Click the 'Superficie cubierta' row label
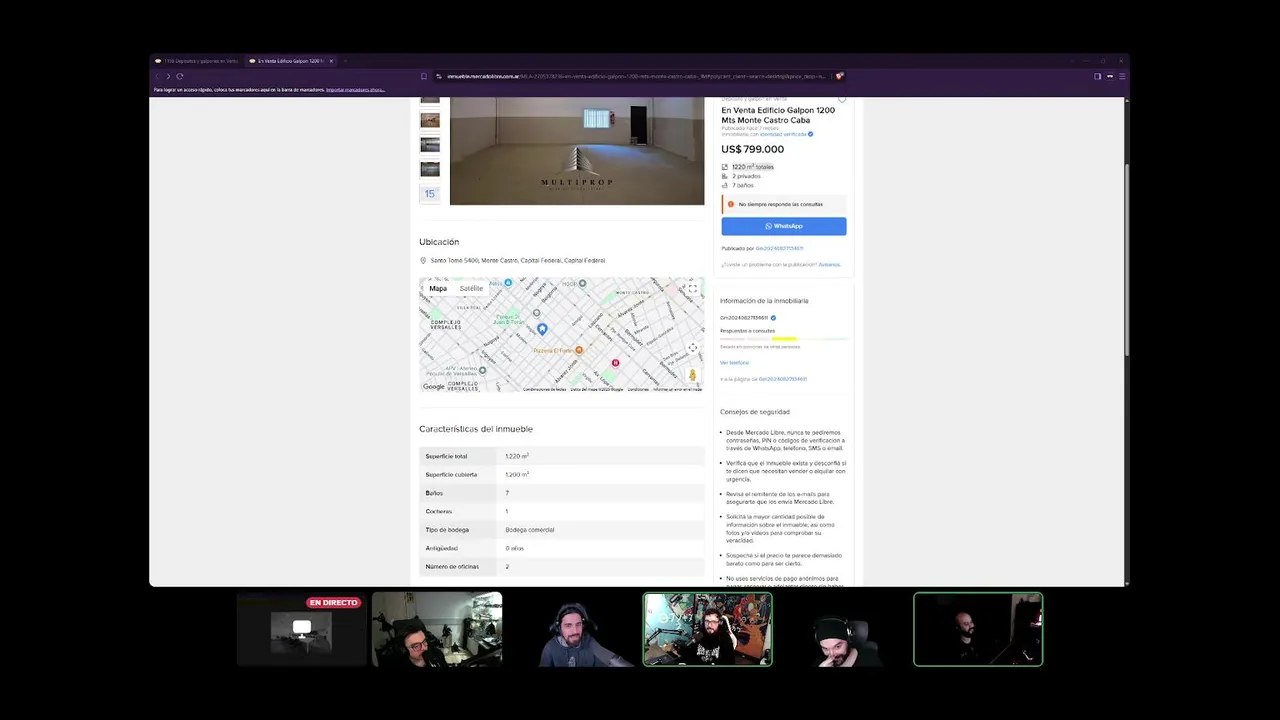Image resolution: width=1280 pixels, height=720 pixels. 451,475
